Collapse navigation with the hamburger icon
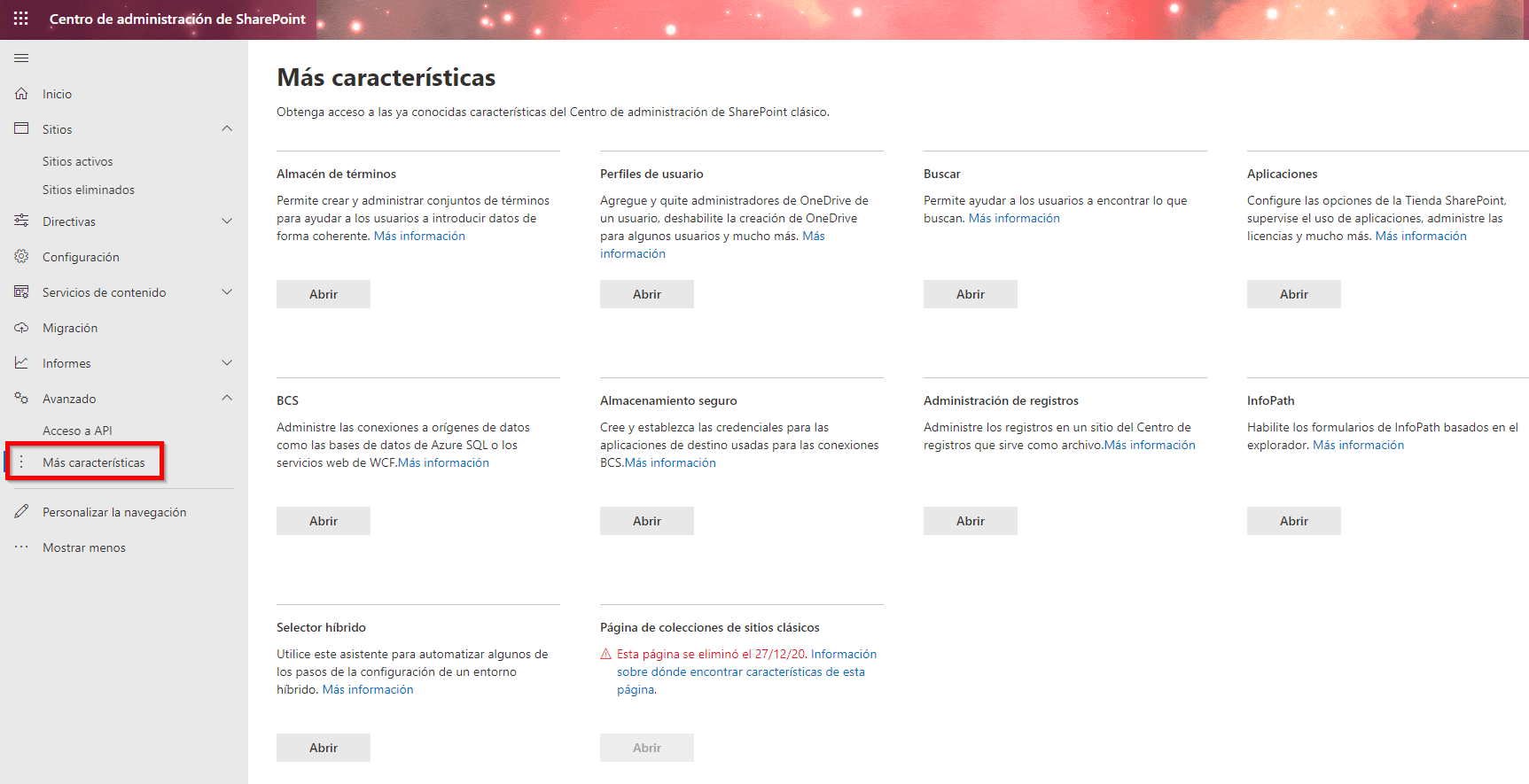Viewport: 1529px width, 784px height. point(21,58)
